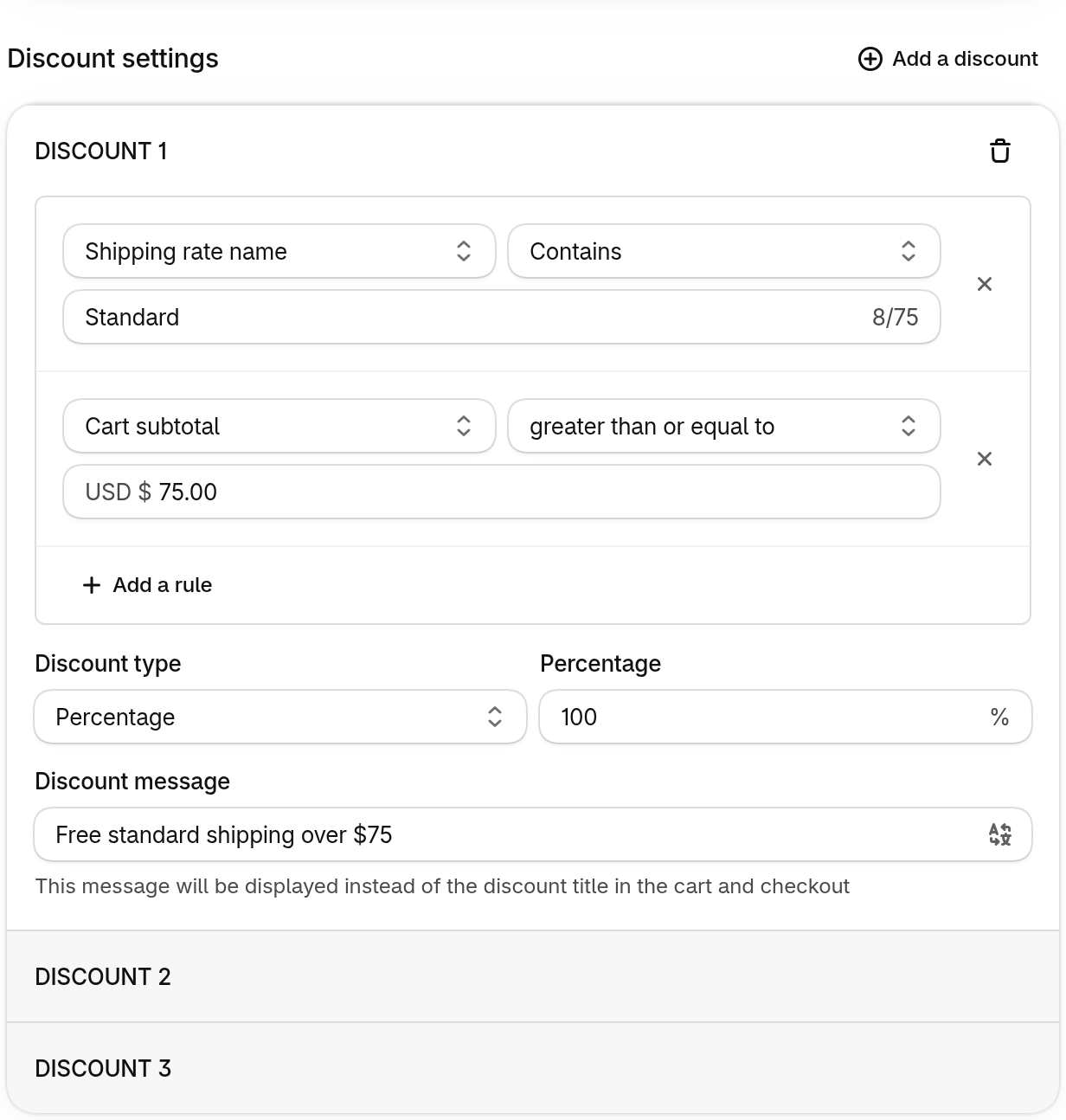Image resolution: width=1066 pixels, height=1120 pixels.
Task: Click the Discount settings heading
Action: (x=112, y=59)
